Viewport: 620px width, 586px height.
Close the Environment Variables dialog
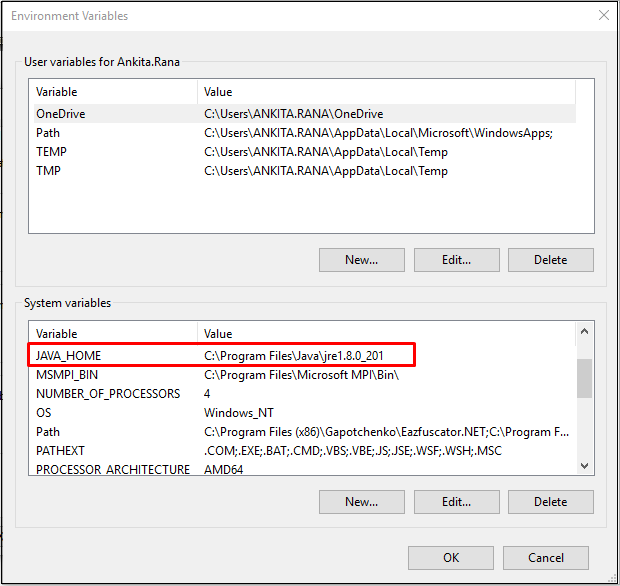[603, 16]
